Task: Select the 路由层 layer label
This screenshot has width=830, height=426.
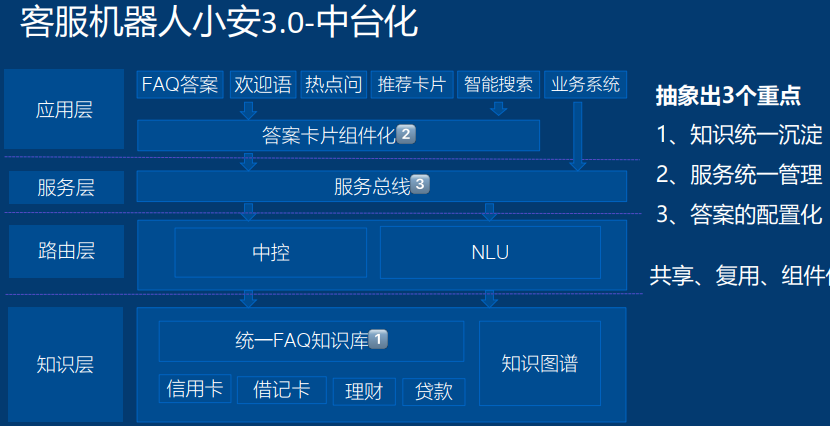Action: pos(66,250)
